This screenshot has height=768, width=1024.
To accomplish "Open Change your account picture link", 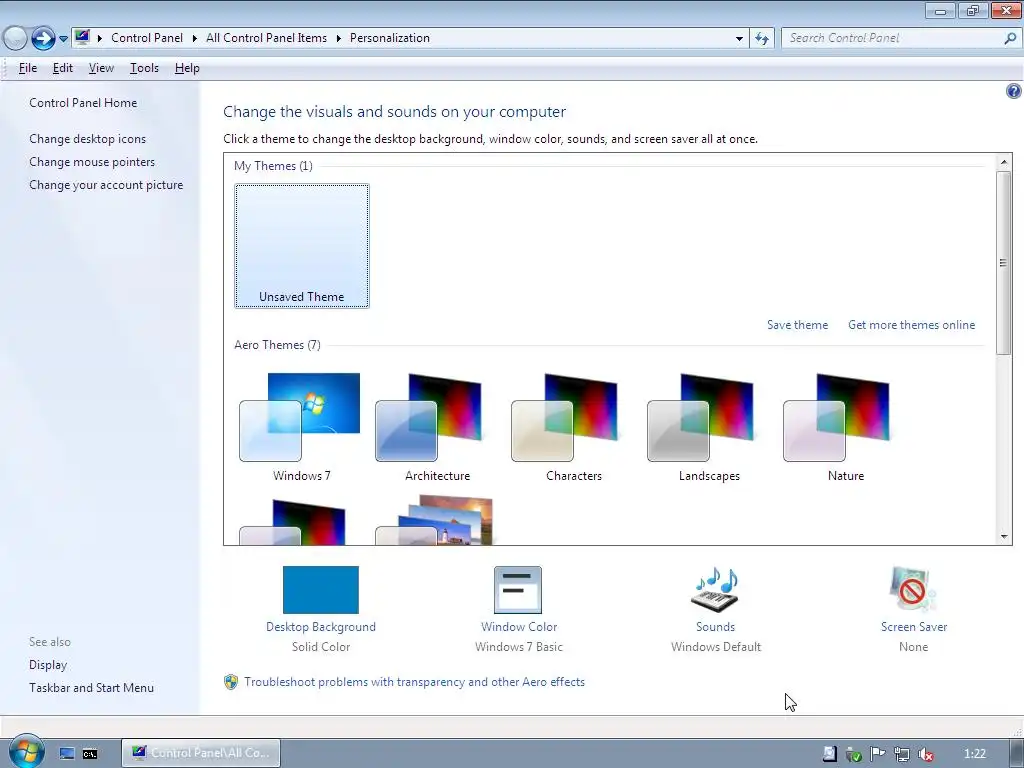I will pyautogui.click(x=106, y=185).
